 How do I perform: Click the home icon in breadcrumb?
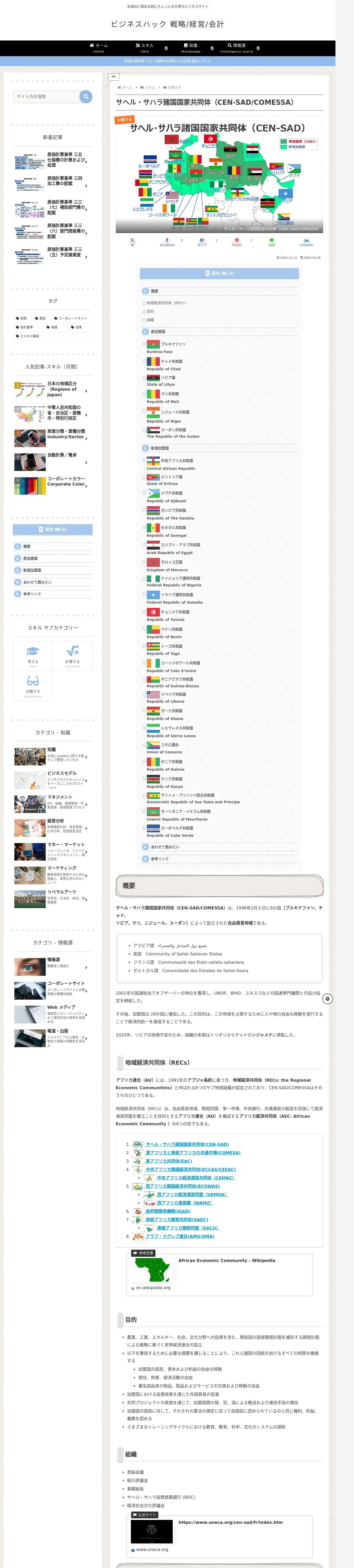(119, 87)
